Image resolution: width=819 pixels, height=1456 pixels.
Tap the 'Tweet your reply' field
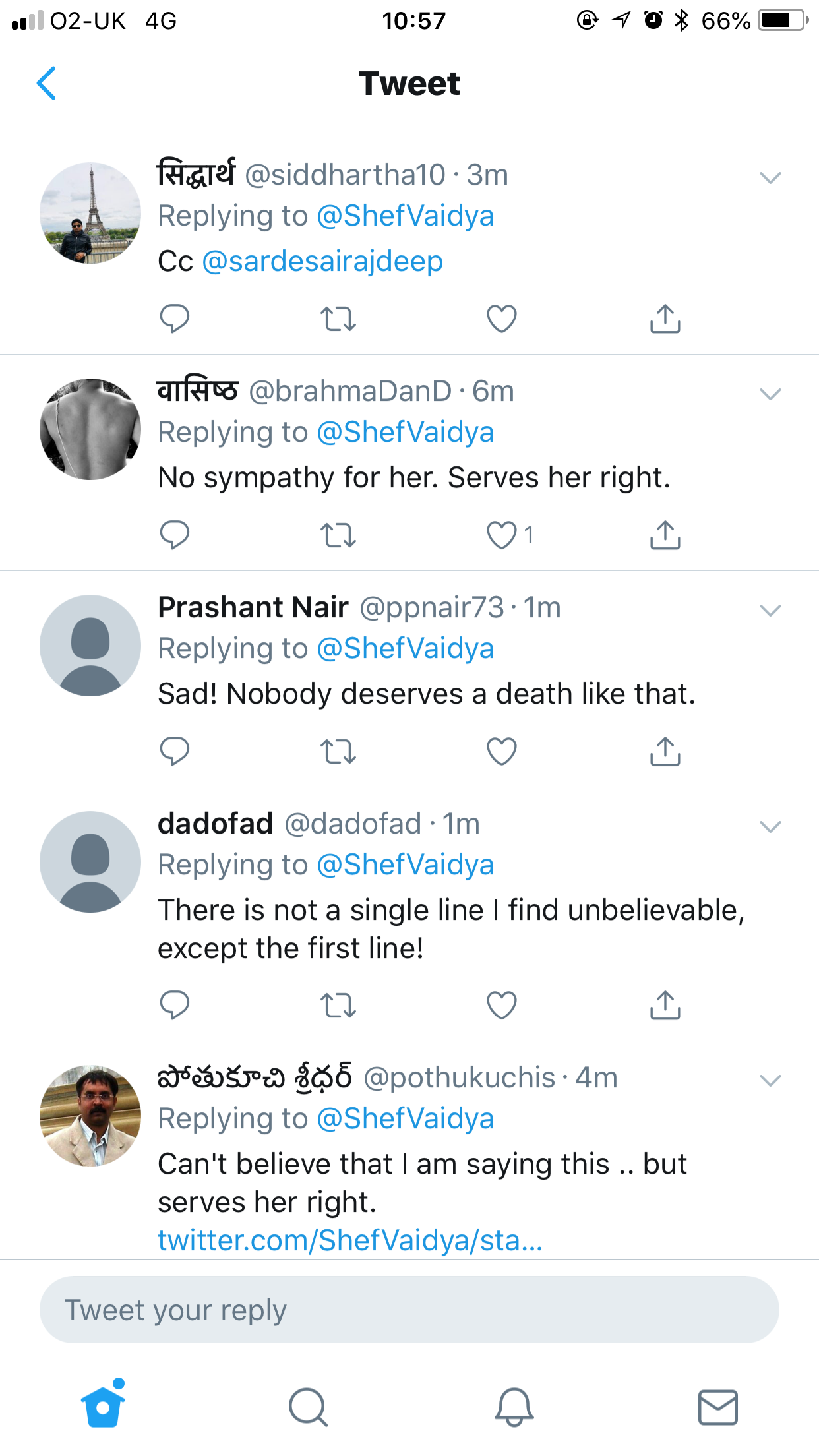pos(409,1310)
